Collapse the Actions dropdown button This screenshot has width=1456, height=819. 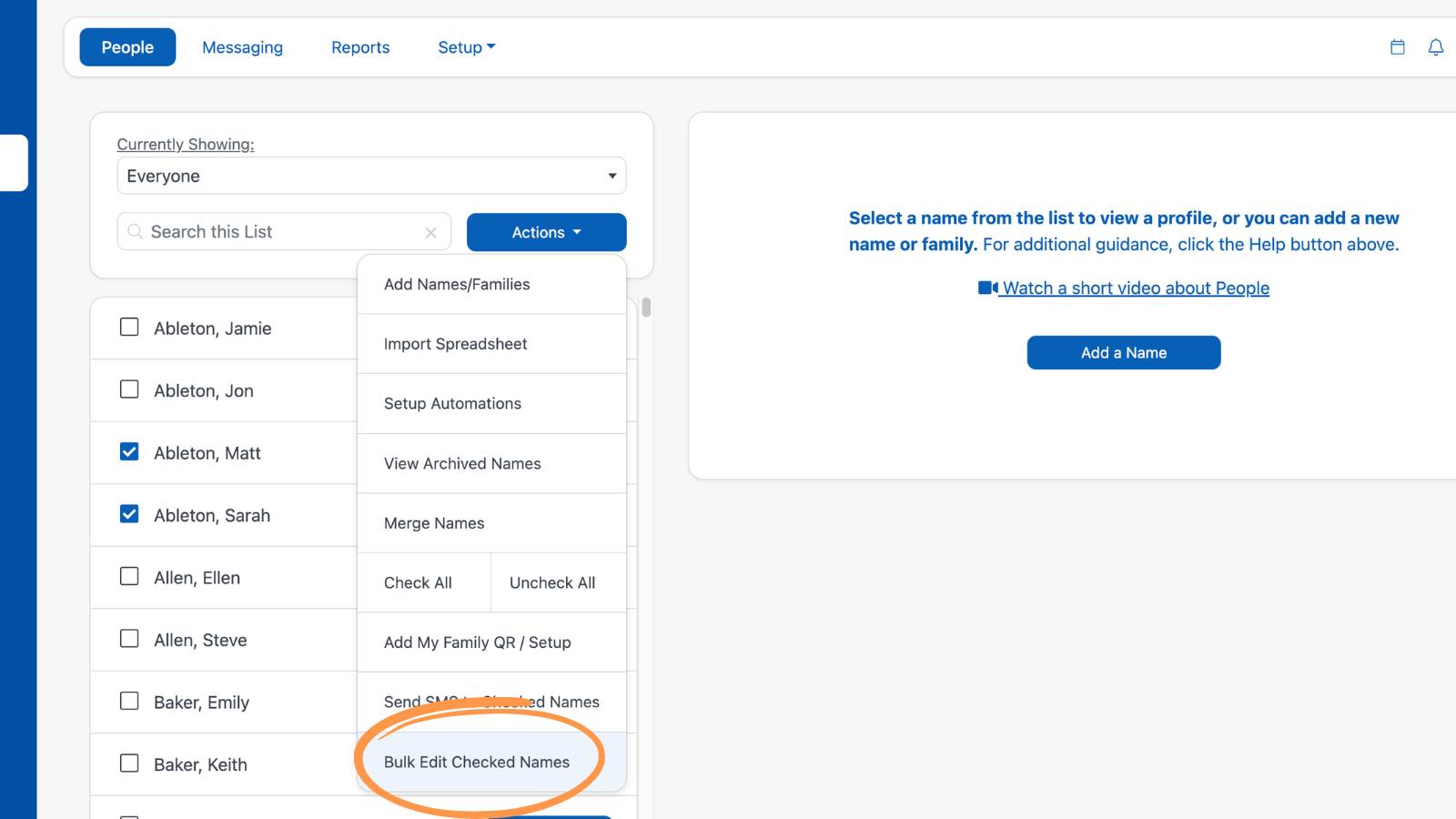pyautogui.click(x=546, y=232)
